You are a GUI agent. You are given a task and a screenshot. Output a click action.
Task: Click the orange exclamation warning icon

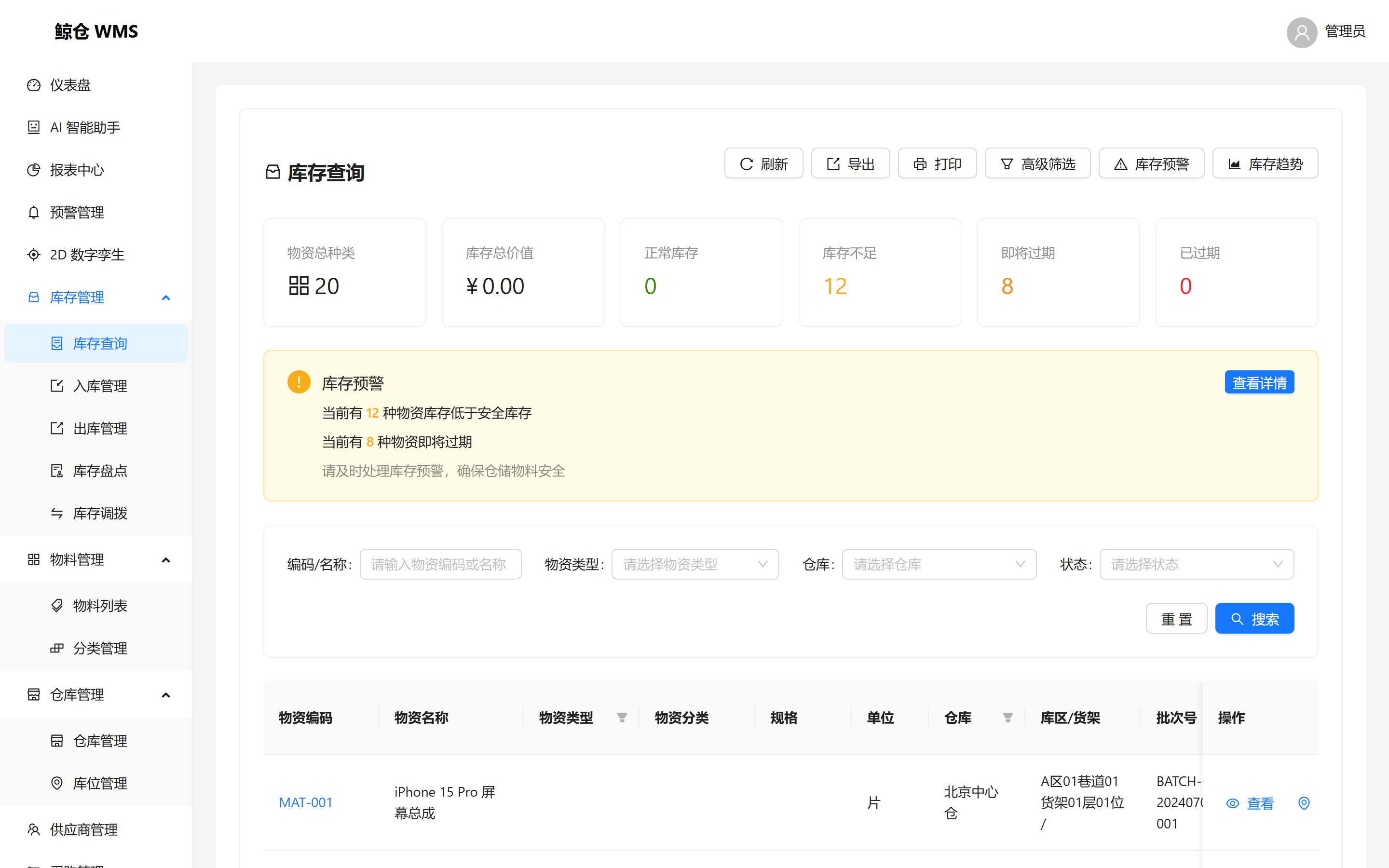click(299, 382)
